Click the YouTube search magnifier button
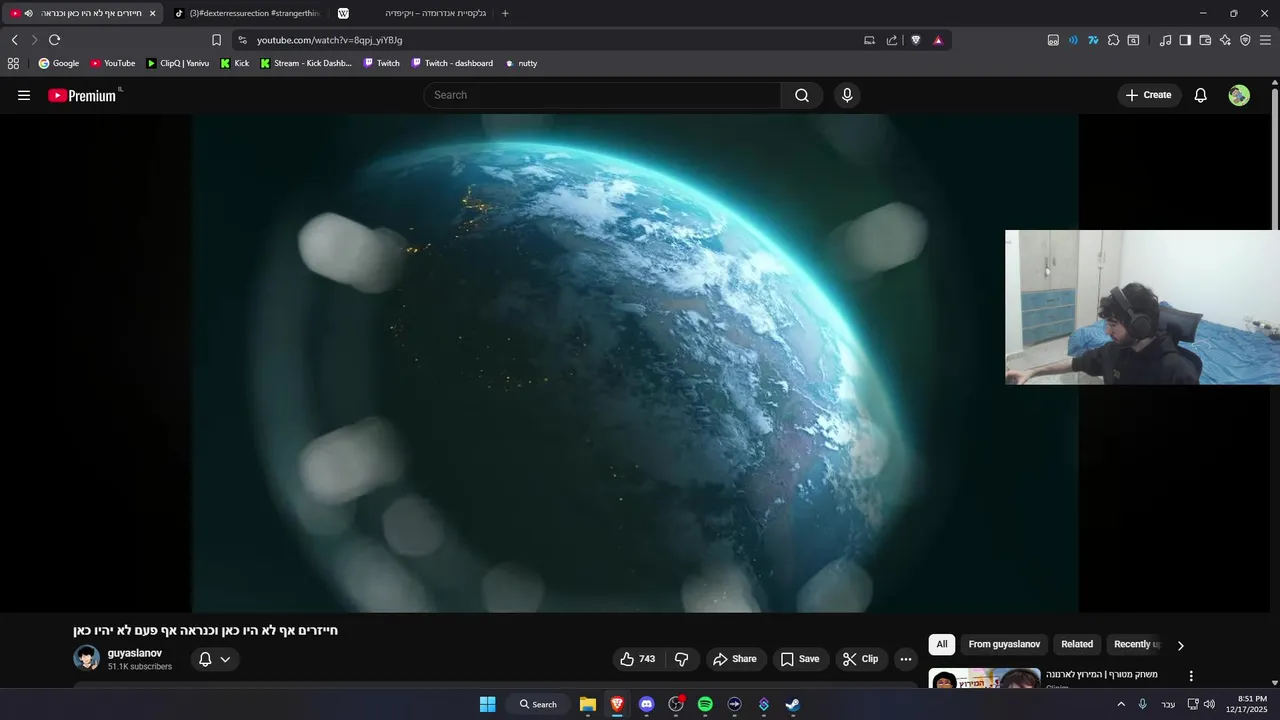 point(802,95)
